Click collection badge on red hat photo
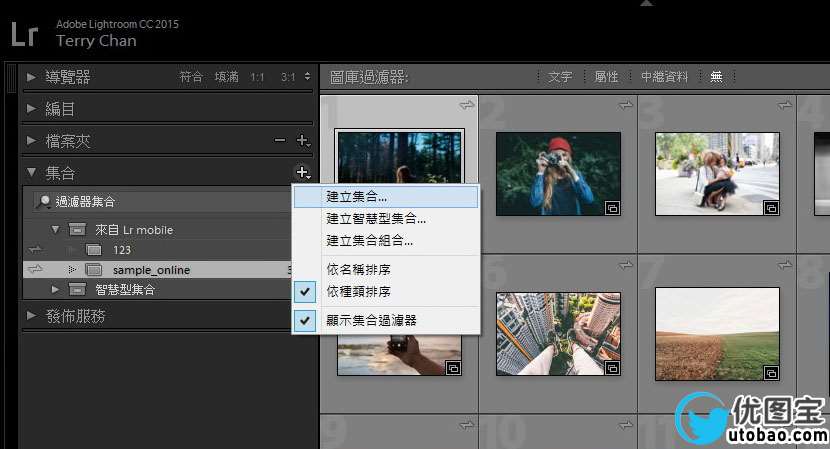This screenshot has width=830, height=449. click(612, 208)
